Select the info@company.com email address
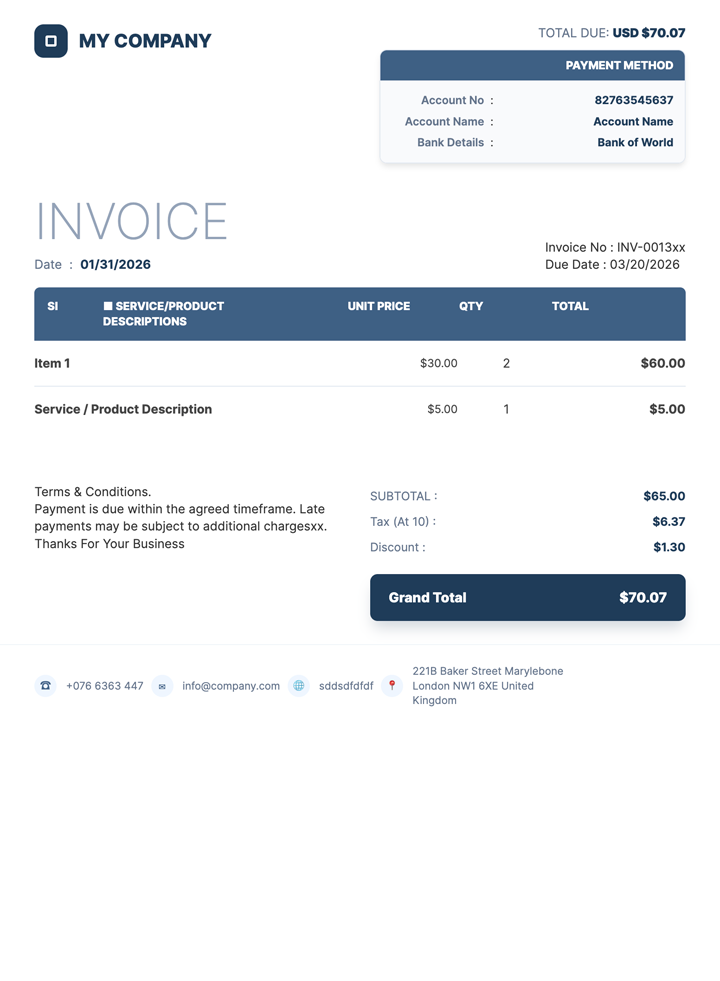Screen dimensions: 720x981 231,686
